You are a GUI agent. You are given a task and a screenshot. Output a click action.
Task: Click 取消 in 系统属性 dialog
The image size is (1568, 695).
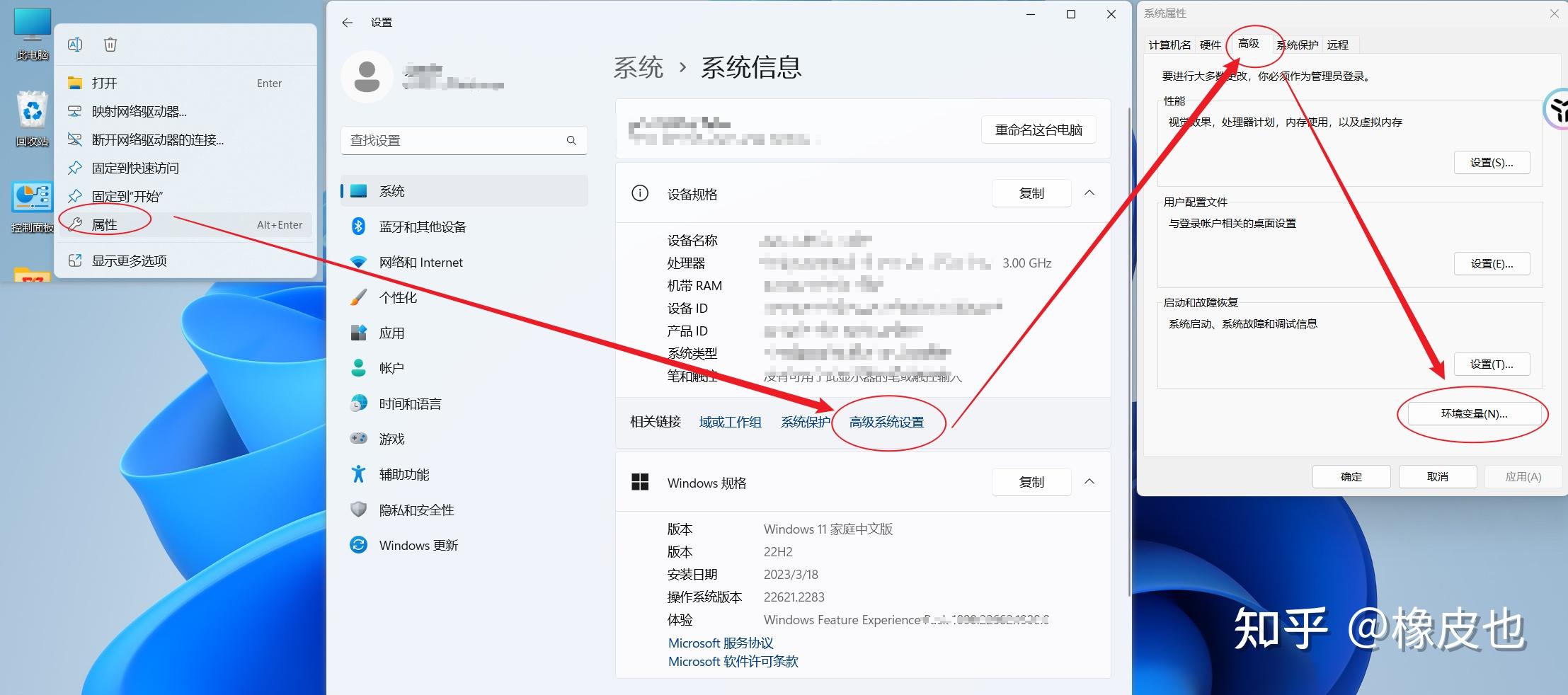coord(1438,476)
